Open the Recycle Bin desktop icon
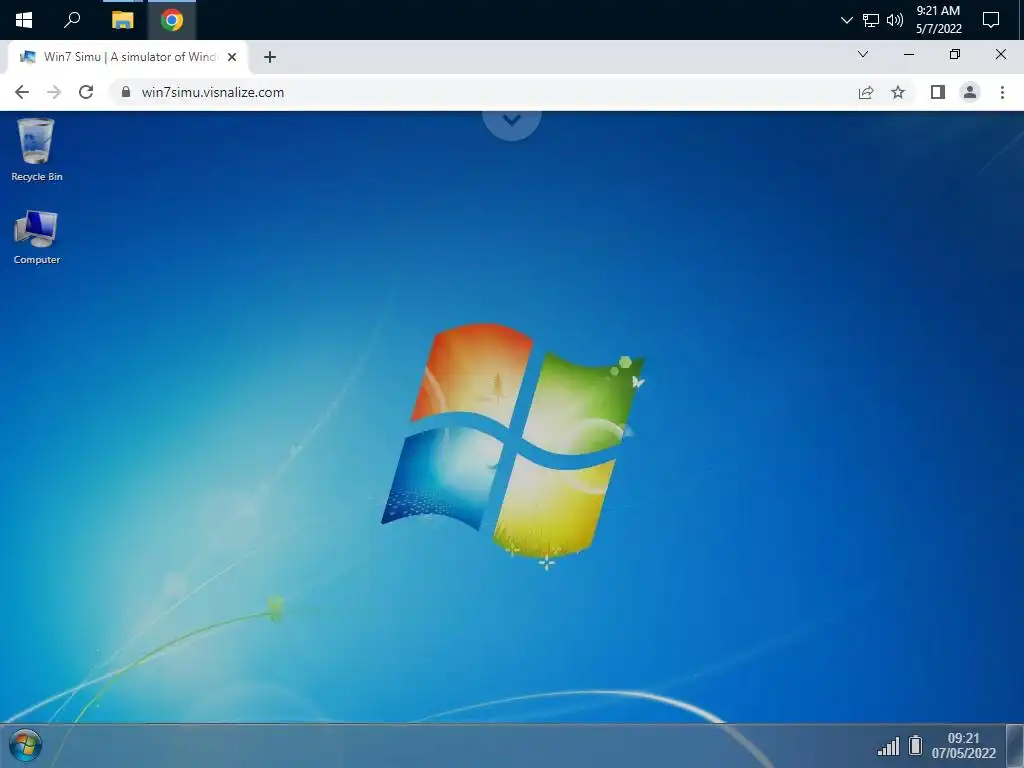 pyautogui.click(x=37, y=150)
